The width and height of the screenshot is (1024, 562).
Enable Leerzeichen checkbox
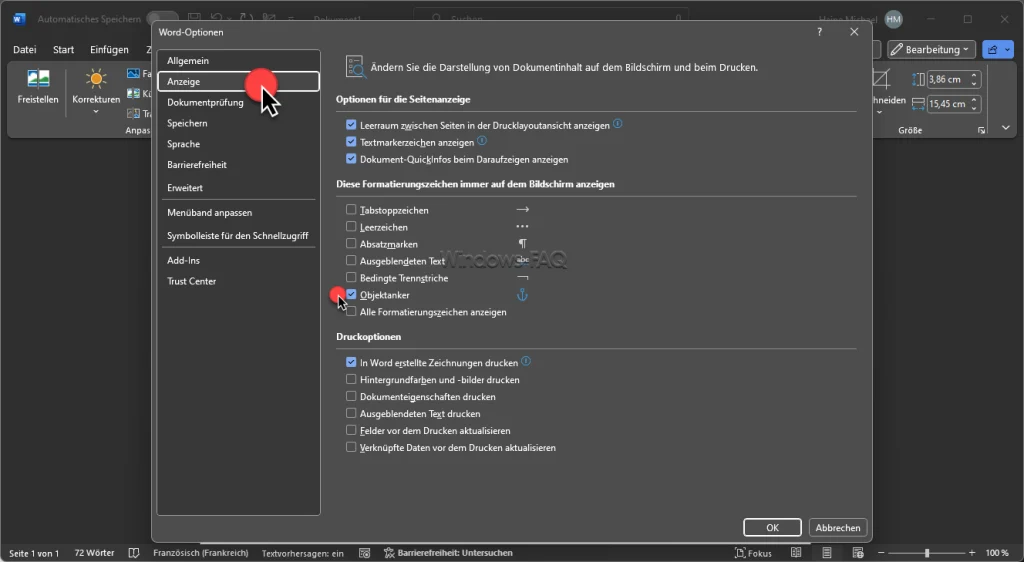[351, 226]
